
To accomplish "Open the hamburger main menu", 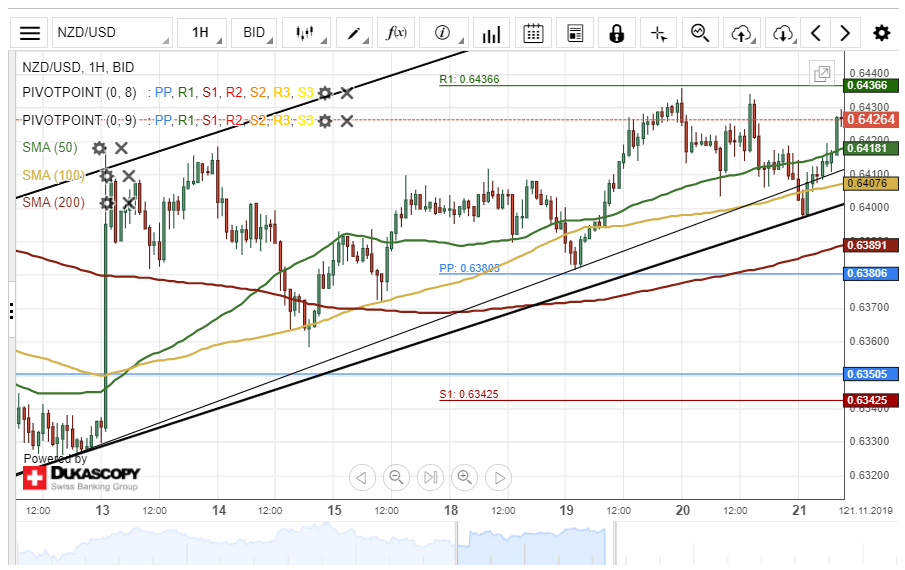I will tap(29, 33).
